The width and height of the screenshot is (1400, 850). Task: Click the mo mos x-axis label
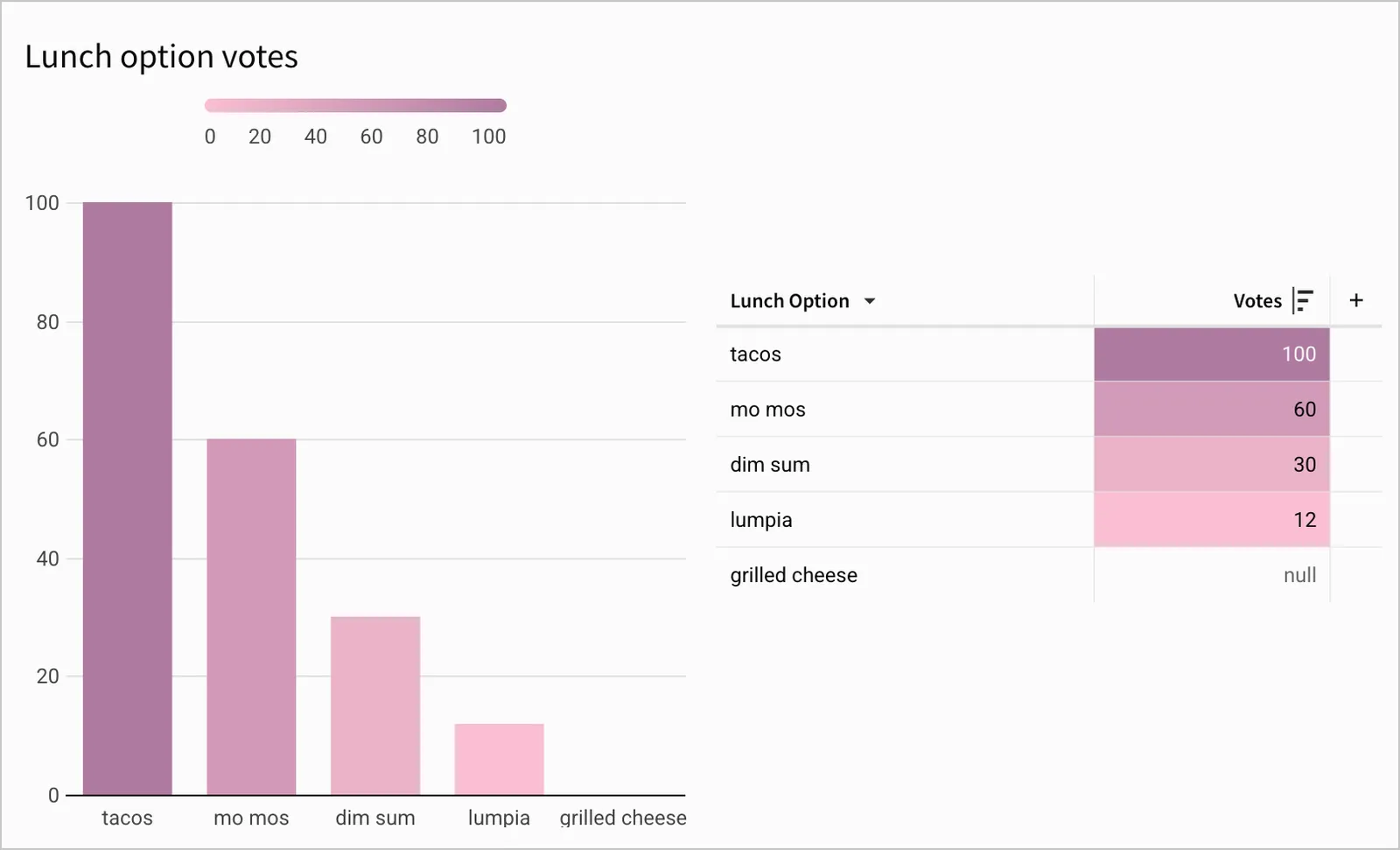point(251,818)
